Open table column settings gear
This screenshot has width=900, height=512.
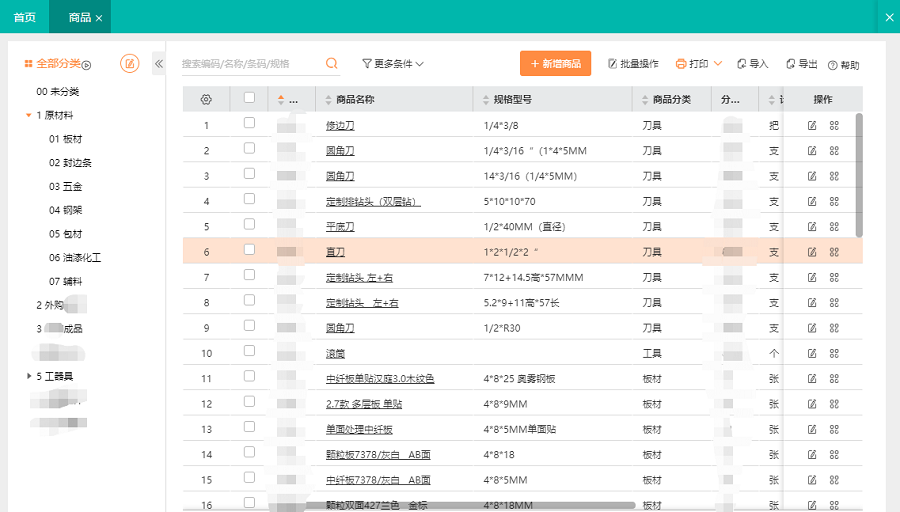click(206, 99)
